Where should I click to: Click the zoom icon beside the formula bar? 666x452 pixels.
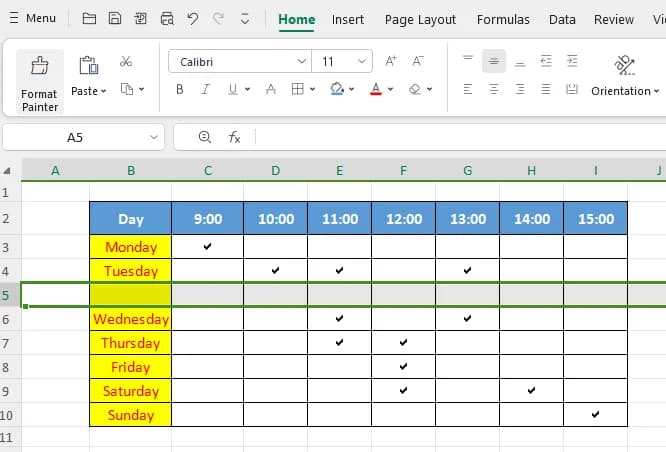click(x=205, y=137)
